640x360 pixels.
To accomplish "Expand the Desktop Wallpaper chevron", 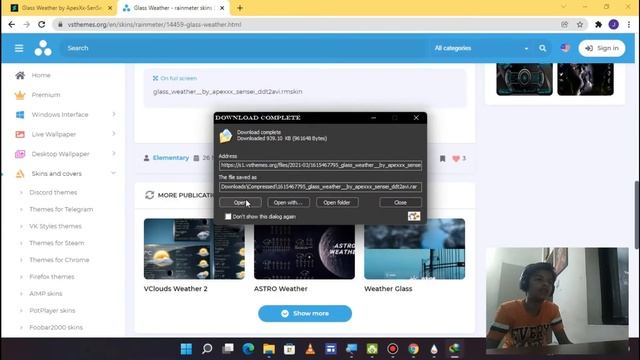I will [x=114, y=153].
